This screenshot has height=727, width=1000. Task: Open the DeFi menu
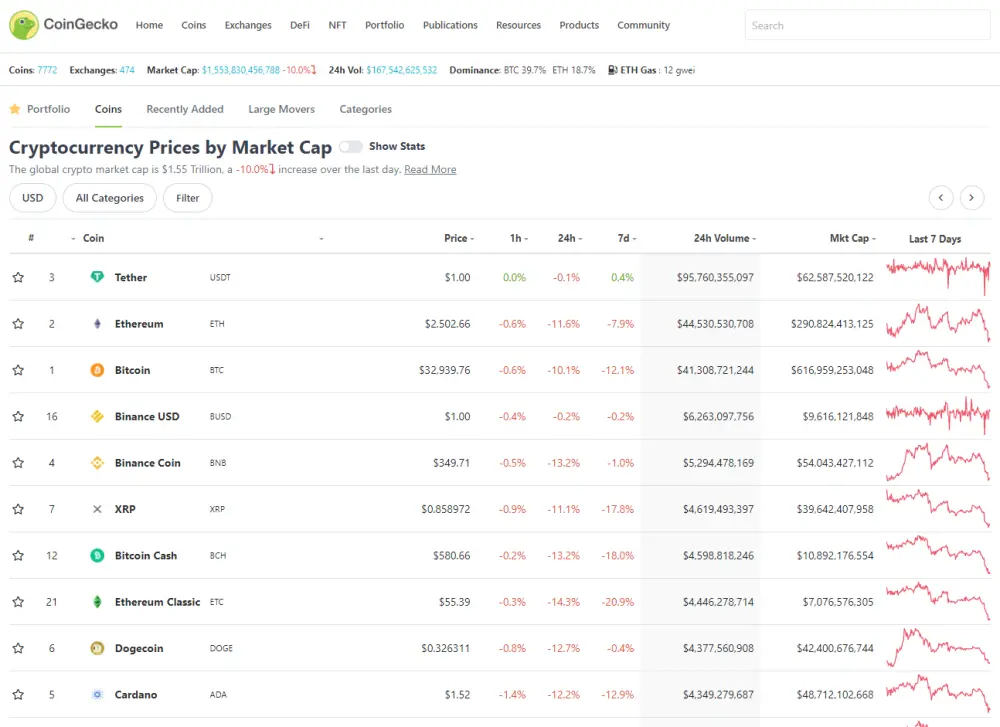tap(300, 25)
